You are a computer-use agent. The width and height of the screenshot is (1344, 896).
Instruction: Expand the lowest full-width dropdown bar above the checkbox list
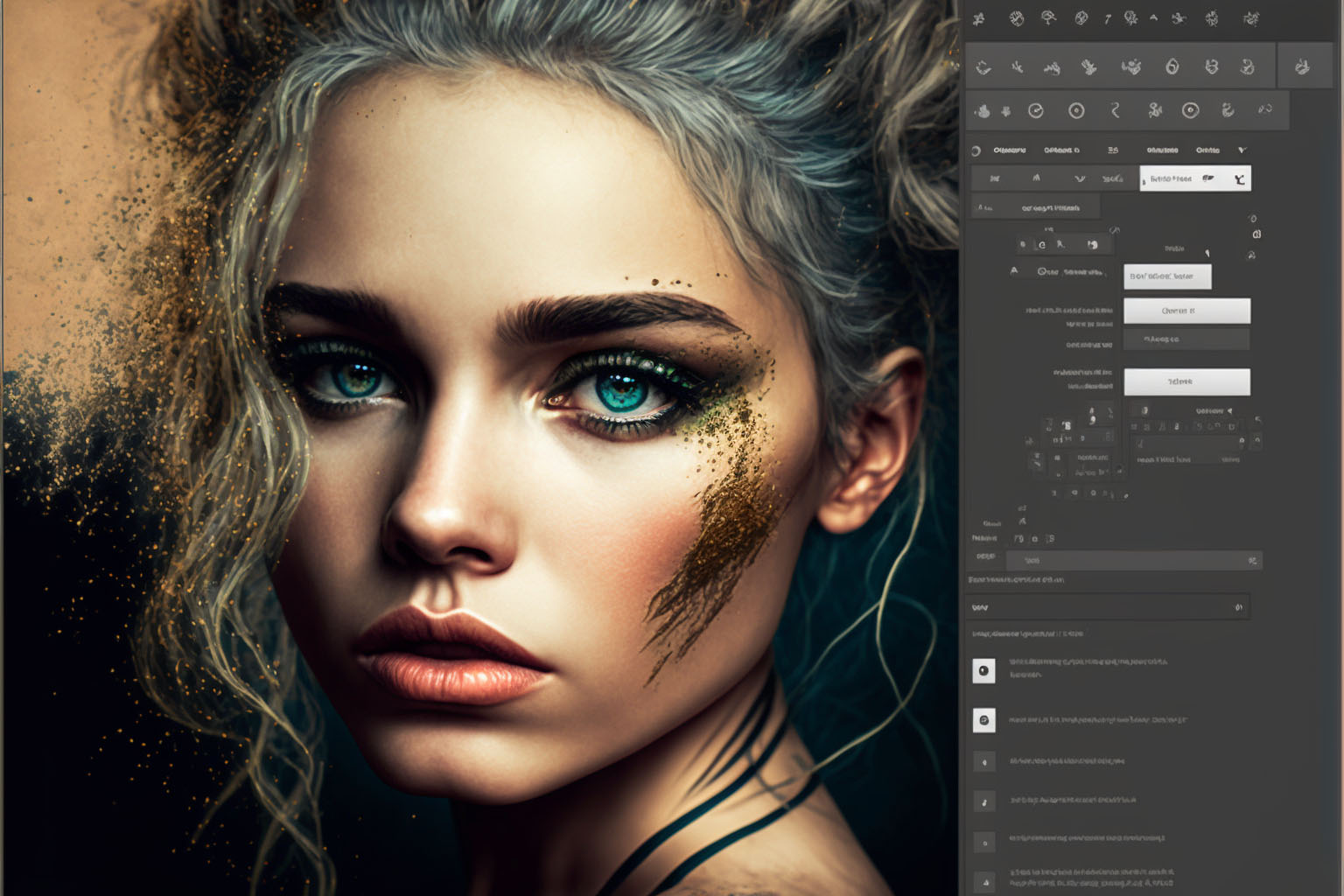tap(1108, 607)
